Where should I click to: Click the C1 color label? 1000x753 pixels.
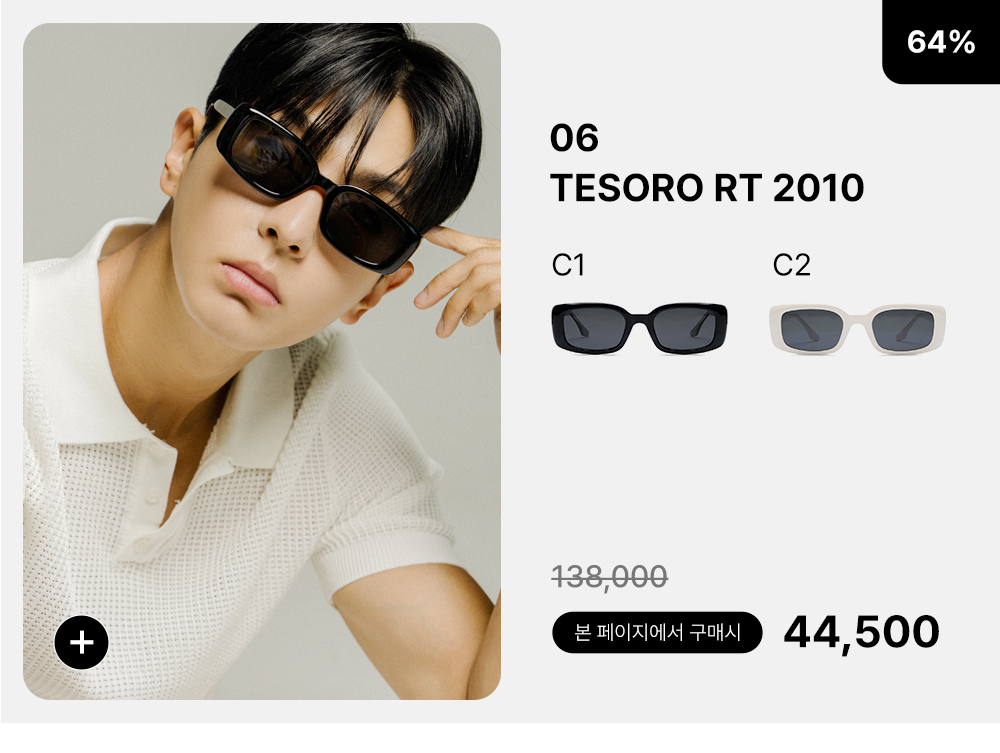568,265
